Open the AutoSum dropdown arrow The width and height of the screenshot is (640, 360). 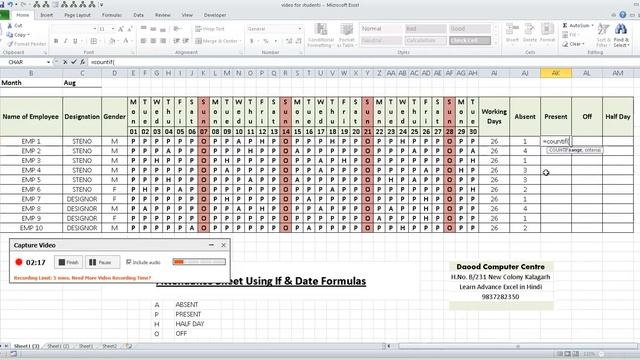click(x=592, y=26)
